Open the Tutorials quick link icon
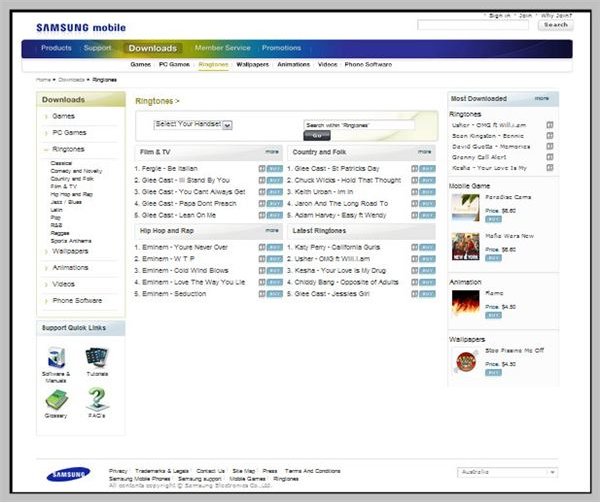The width and height of the screenshot is (600, 503). click(x=97, y=358)
